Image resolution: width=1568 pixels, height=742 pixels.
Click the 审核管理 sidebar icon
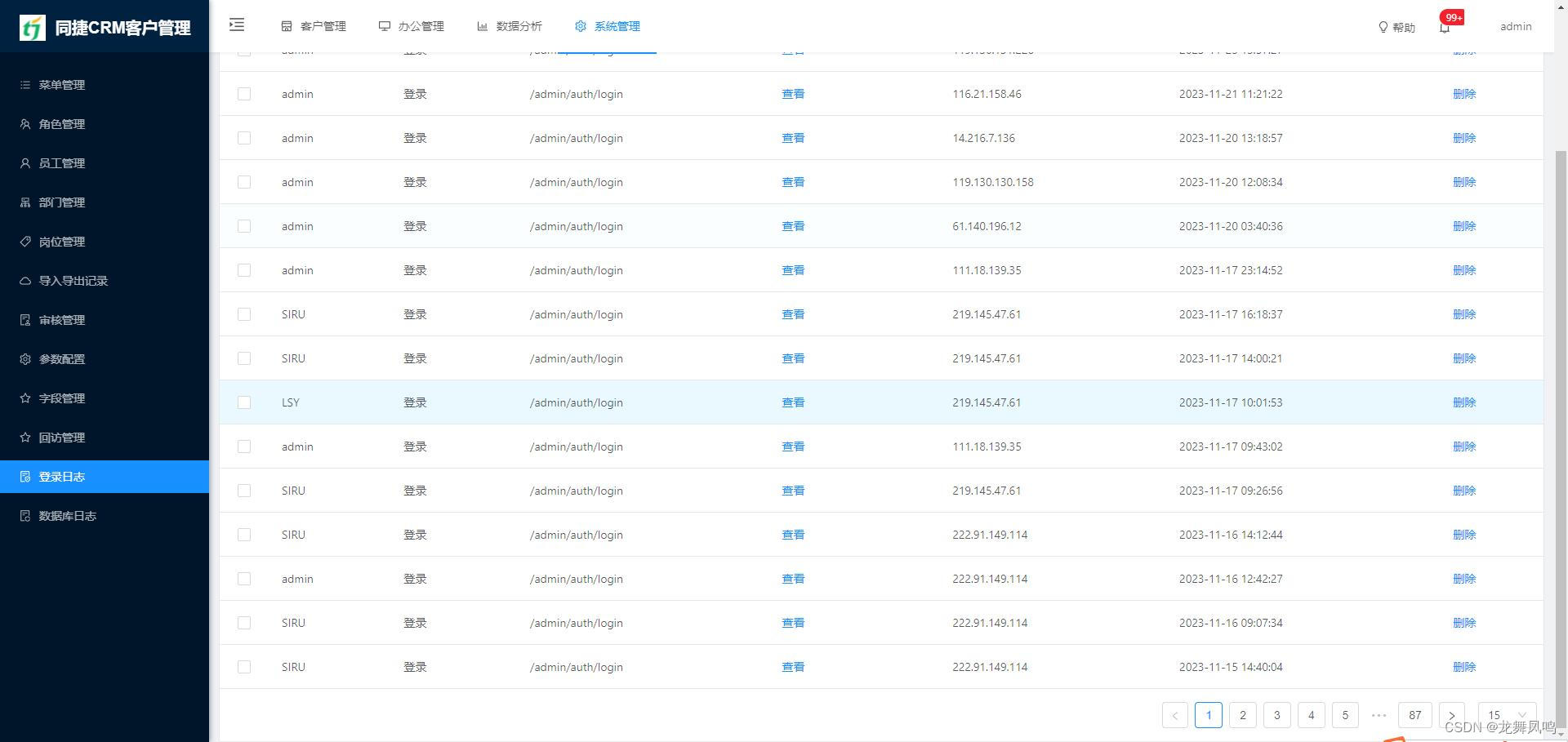(25, 320)
